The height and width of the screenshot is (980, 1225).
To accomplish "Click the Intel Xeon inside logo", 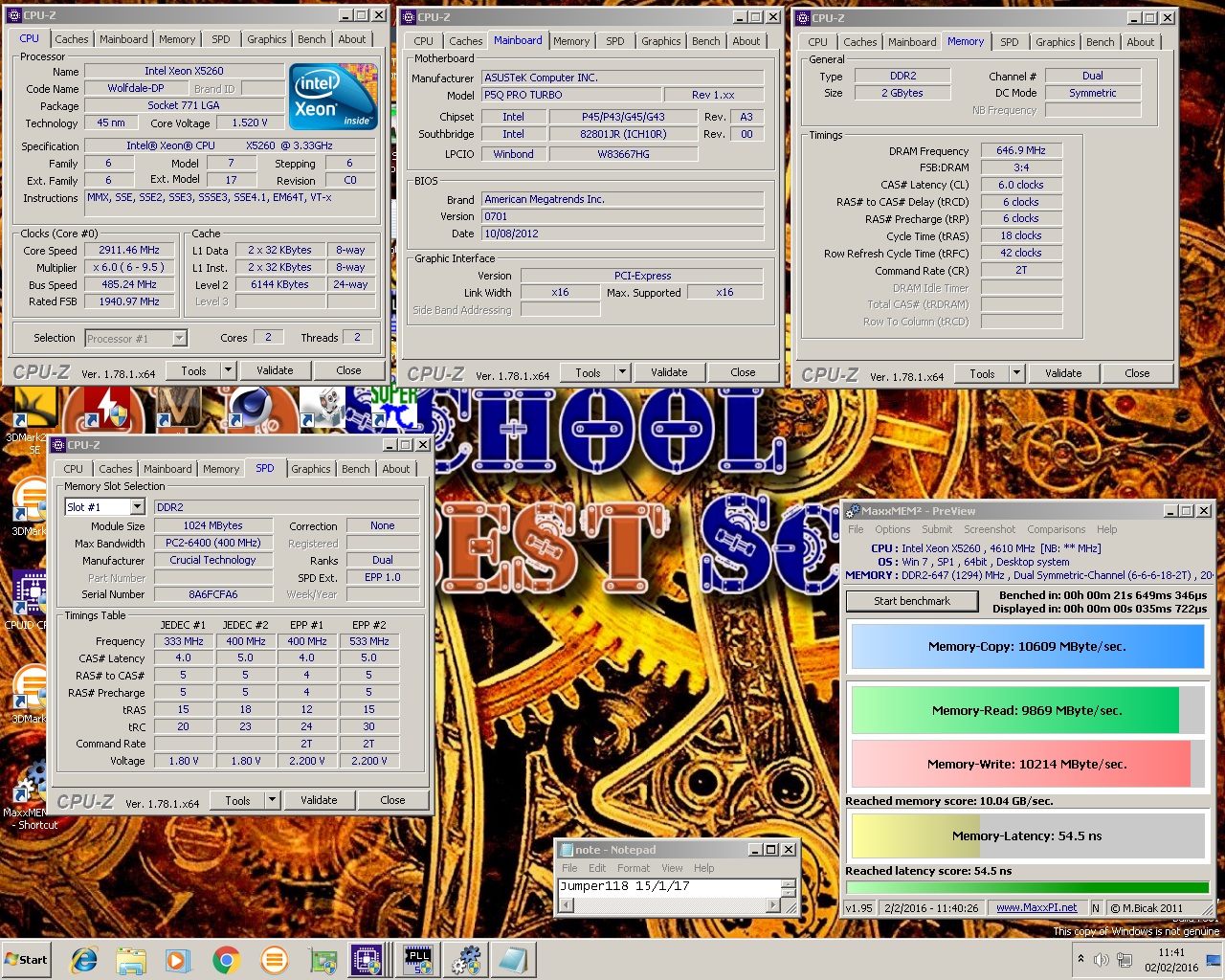I will click(333, 97).
